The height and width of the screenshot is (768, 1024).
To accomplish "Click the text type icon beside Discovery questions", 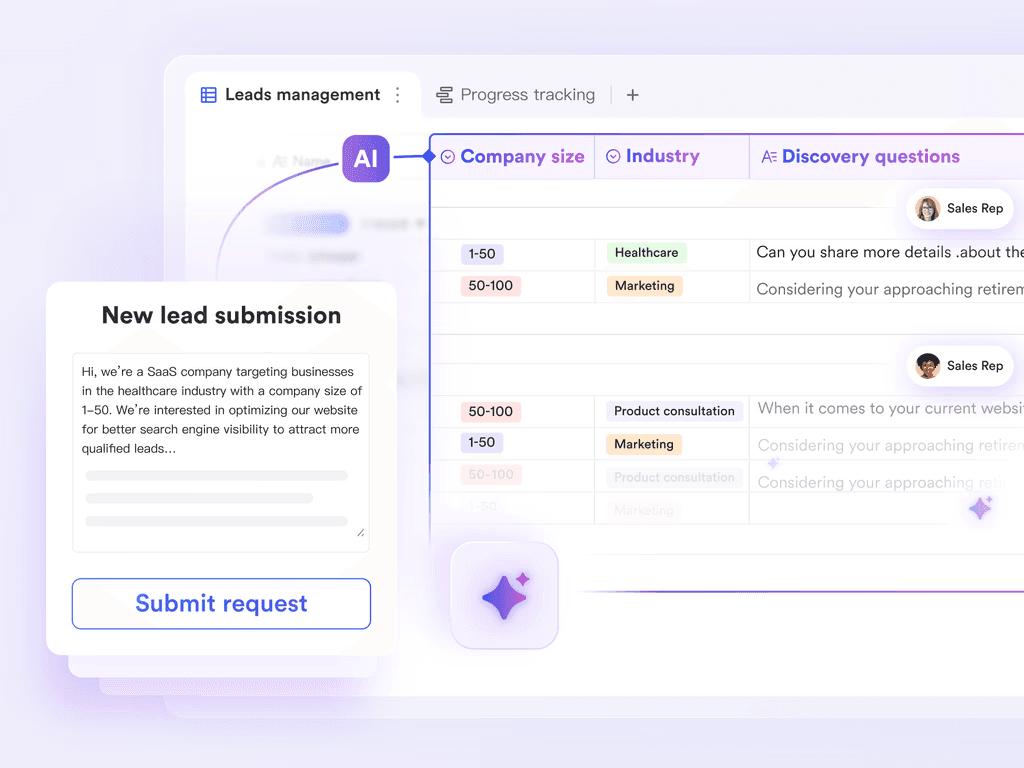I will tap(769, 157).
